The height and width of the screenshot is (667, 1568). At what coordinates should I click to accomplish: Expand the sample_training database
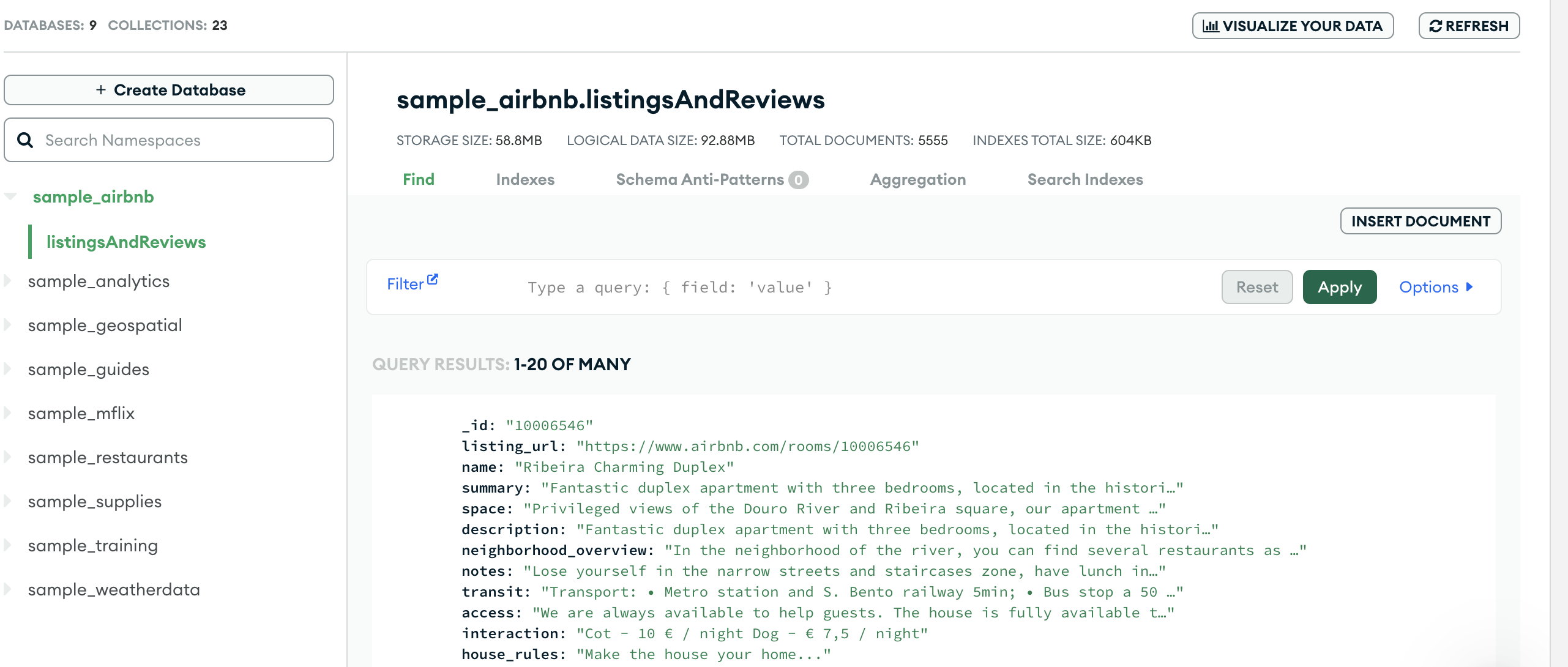[8, 545]
